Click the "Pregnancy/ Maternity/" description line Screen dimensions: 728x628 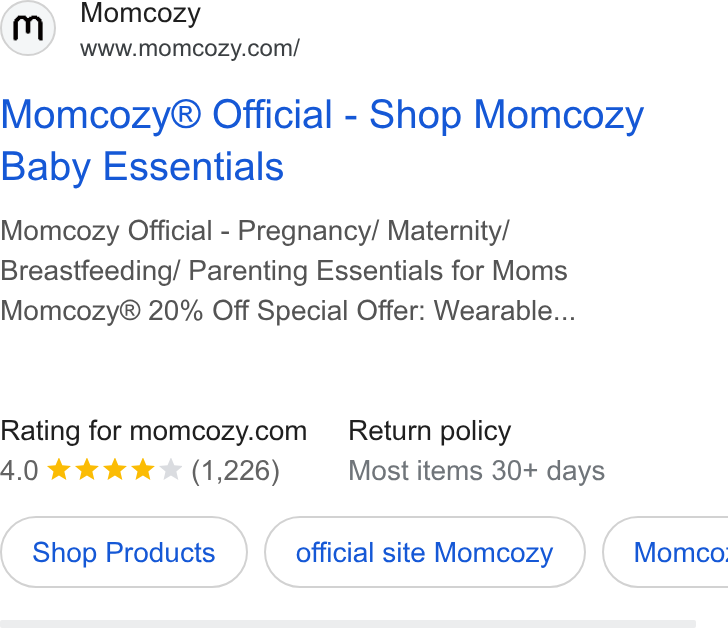(x=374, y=231)
